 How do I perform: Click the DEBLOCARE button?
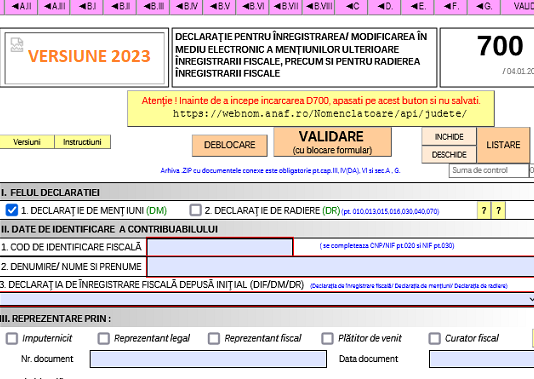(x=230, y=145)
